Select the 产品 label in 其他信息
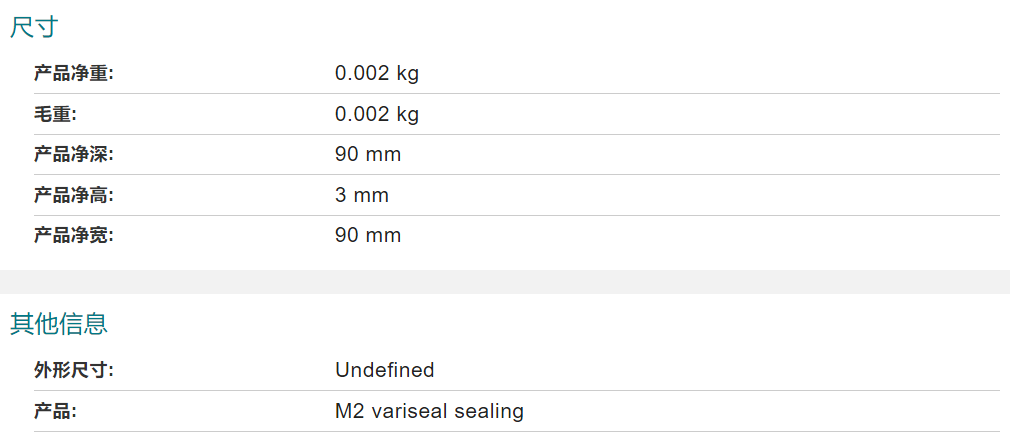This screenshot has height=442, width=1010. 55,411
